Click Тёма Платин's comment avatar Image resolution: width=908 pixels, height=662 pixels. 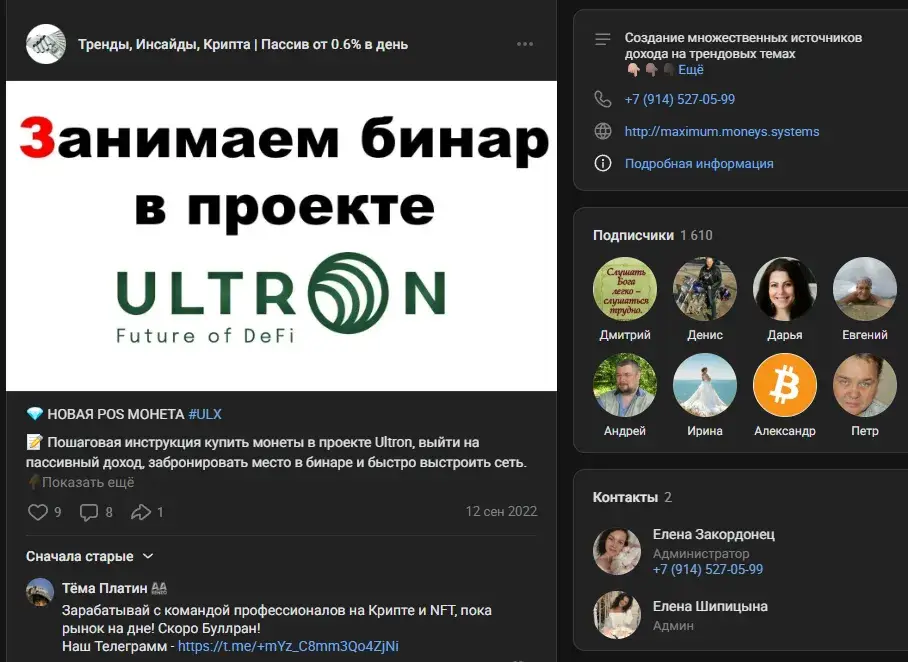tap(40, 592)
